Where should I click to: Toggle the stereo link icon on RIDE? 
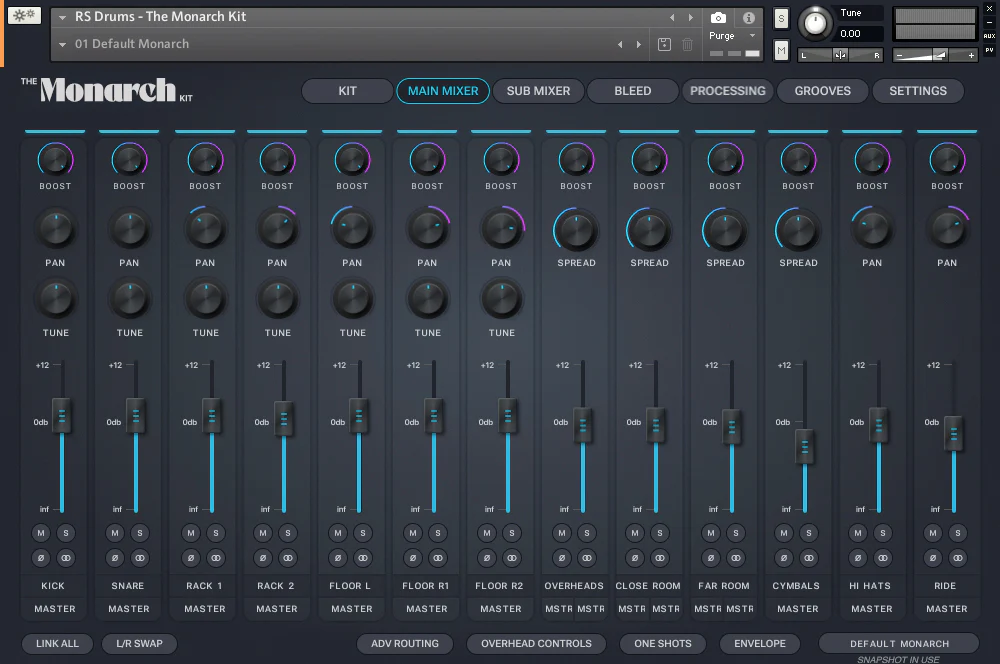(x=958, y=558)
